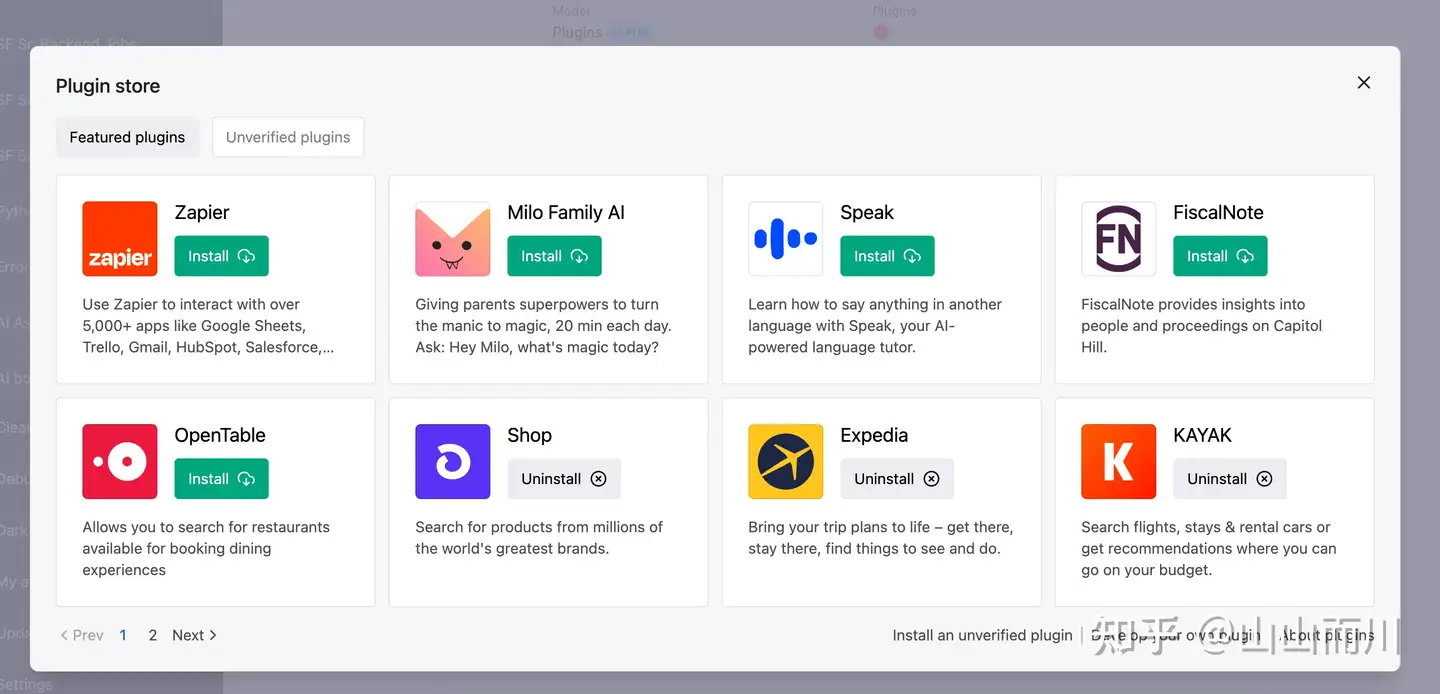Install the Speak plugin
1440x694 pixels.
pos(887,256)
